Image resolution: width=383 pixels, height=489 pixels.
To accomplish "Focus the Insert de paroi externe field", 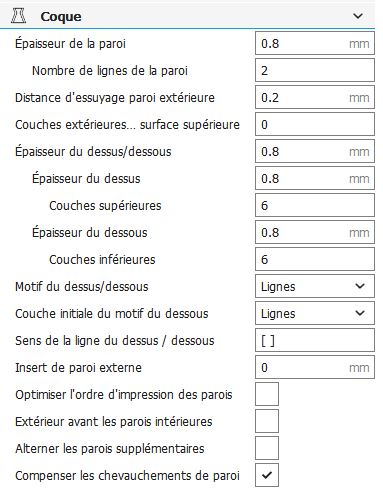I will click(315, 367).
